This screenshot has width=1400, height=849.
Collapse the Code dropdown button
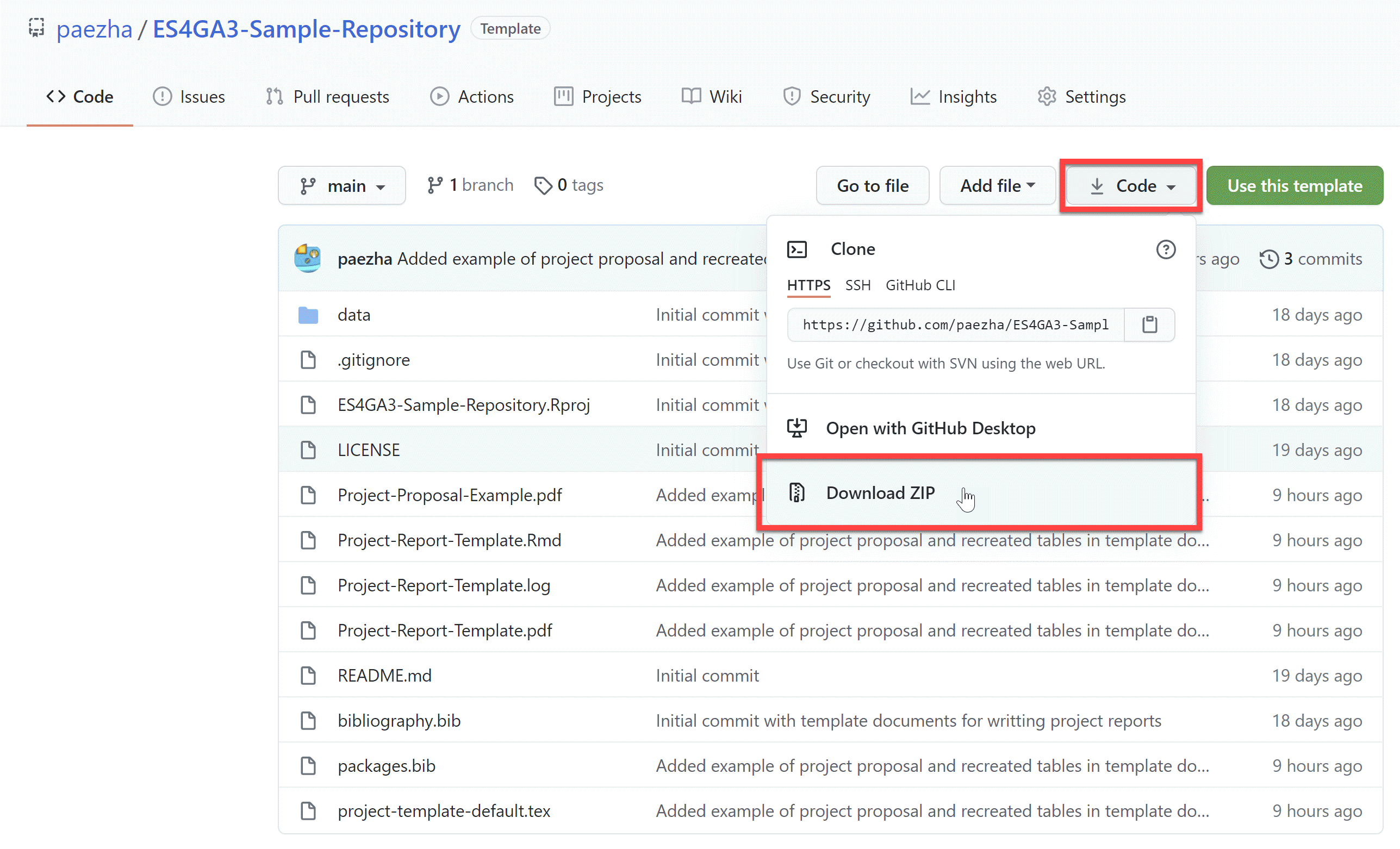(1131, 186)
